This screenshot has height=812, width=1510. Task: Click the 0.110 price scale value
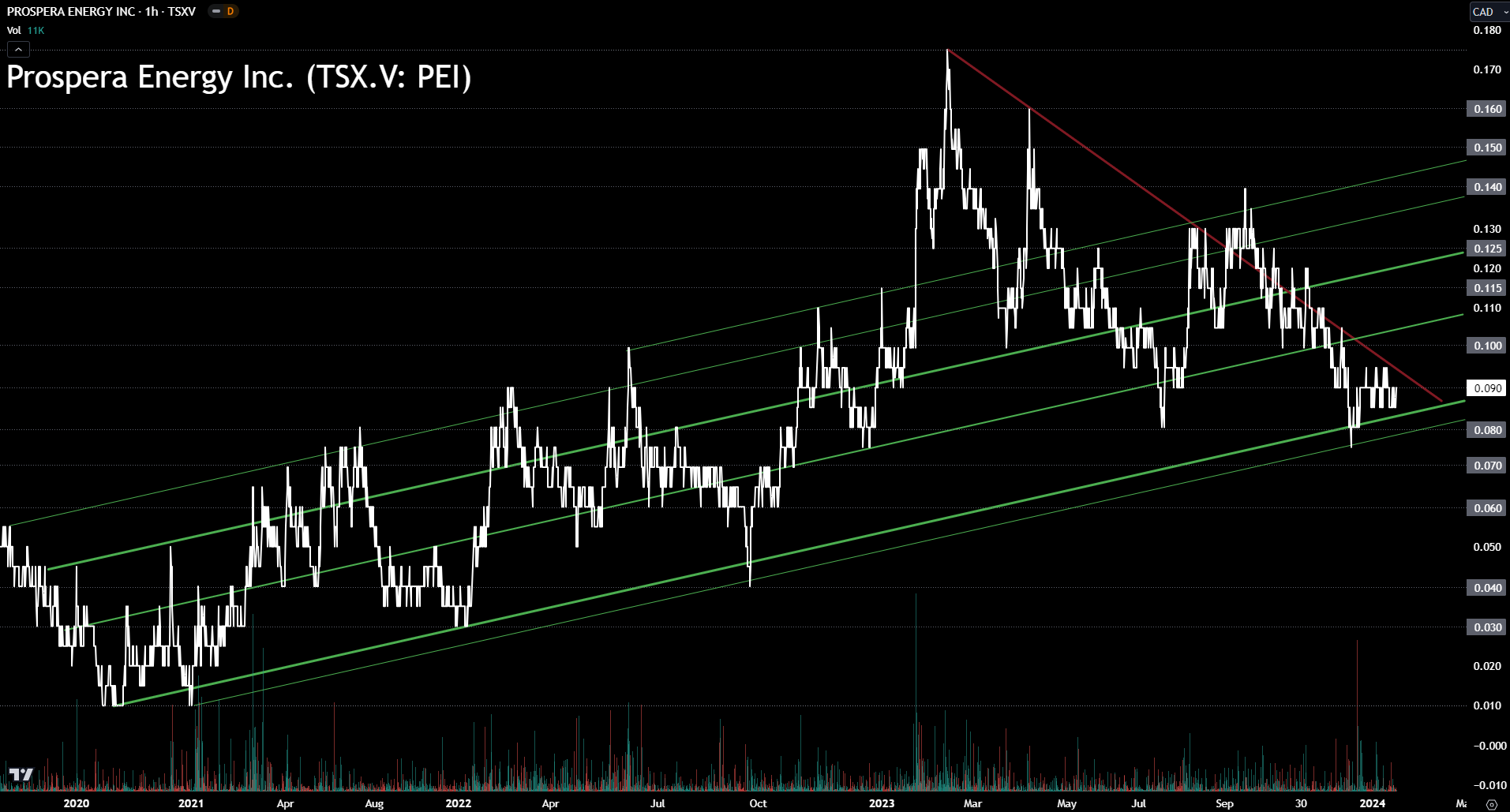1487,308
